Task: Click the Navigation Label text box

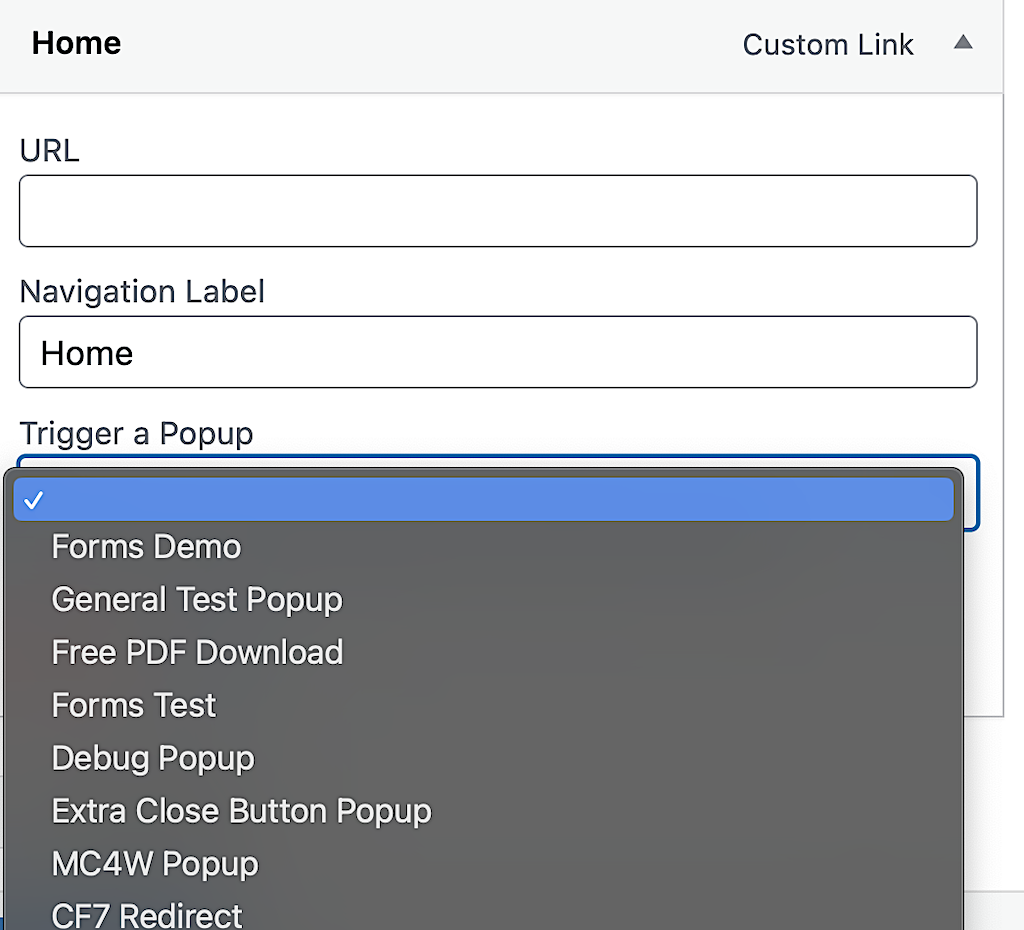Action: (x=498, y=352)
